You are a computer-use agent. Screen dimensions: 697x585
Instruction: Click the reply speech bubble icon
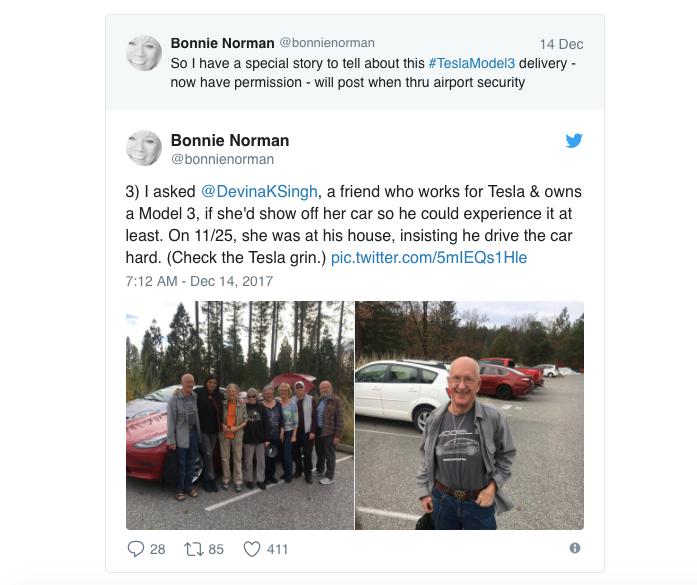point(137,548)
